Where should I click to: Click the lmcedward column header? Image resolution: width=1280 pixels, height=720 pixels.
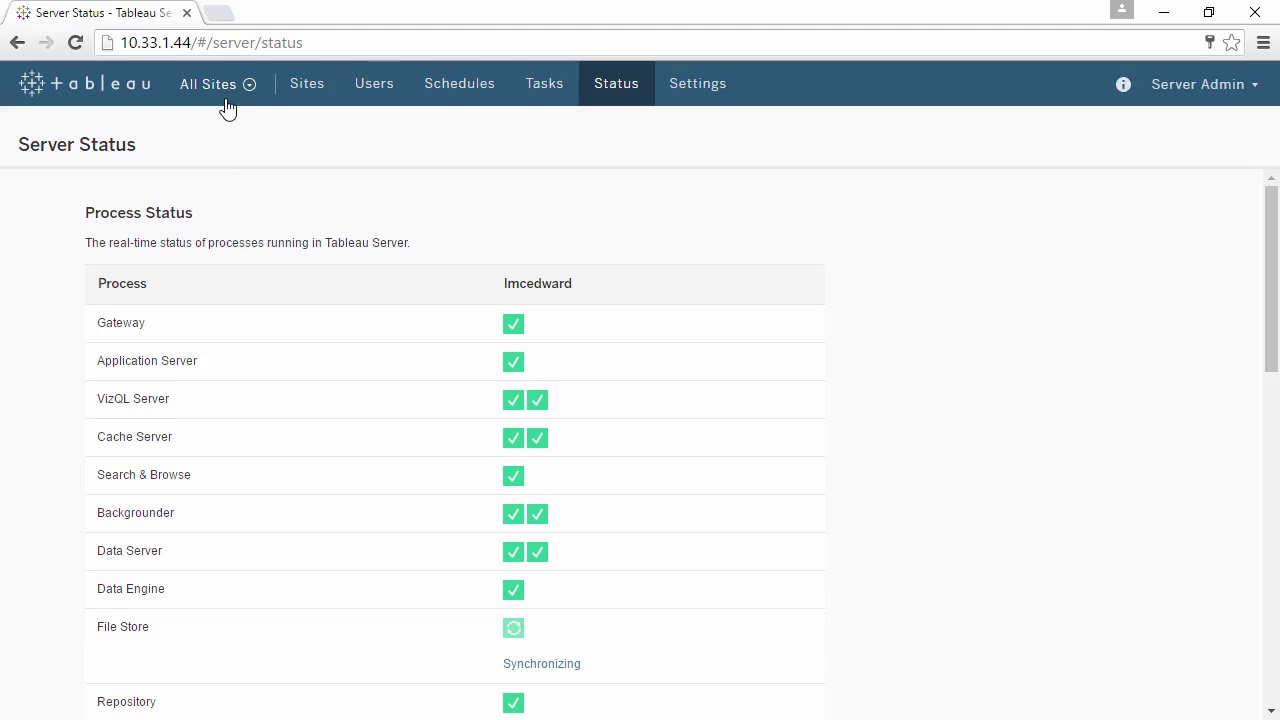pyautogui.click(x=538, y=283)
